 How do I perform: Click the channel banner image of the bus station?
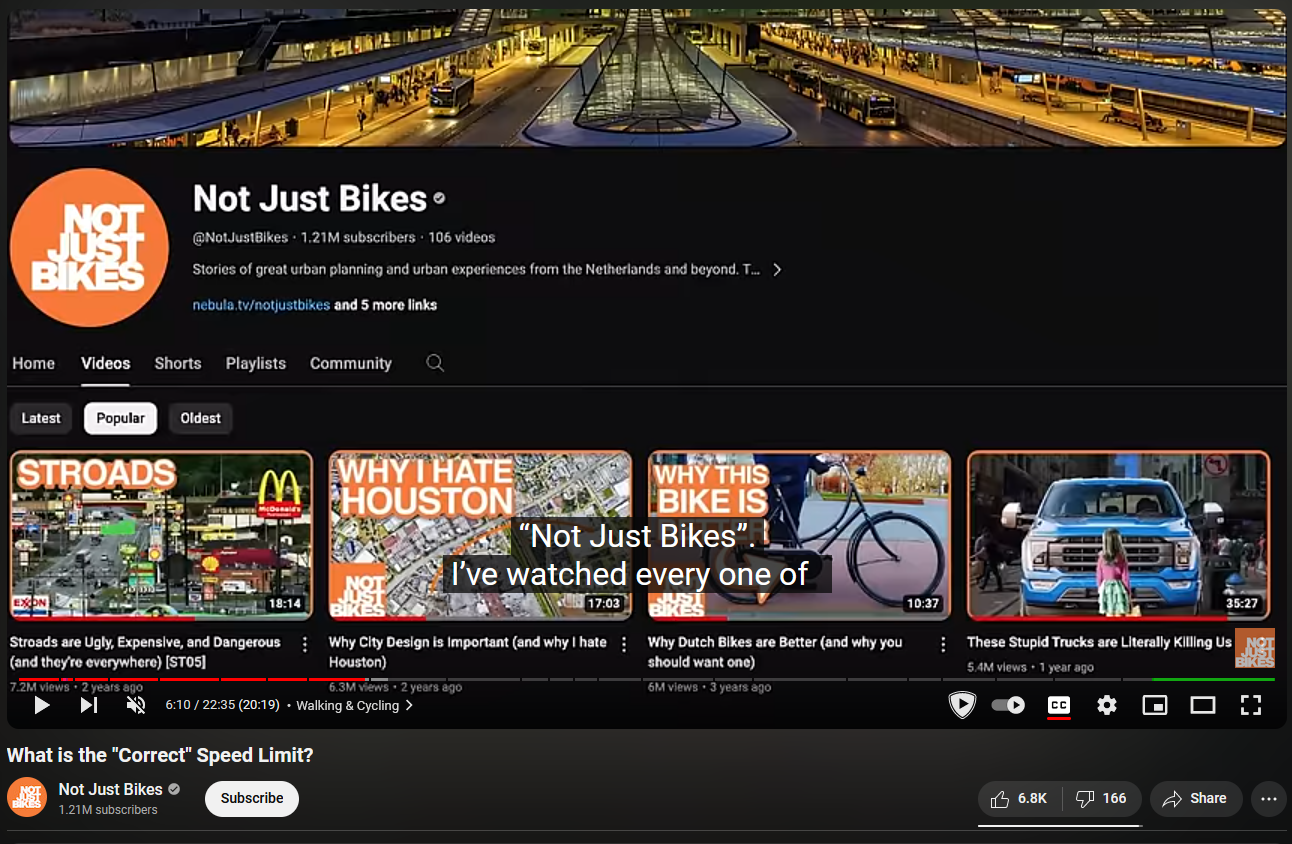pos(647,78)
